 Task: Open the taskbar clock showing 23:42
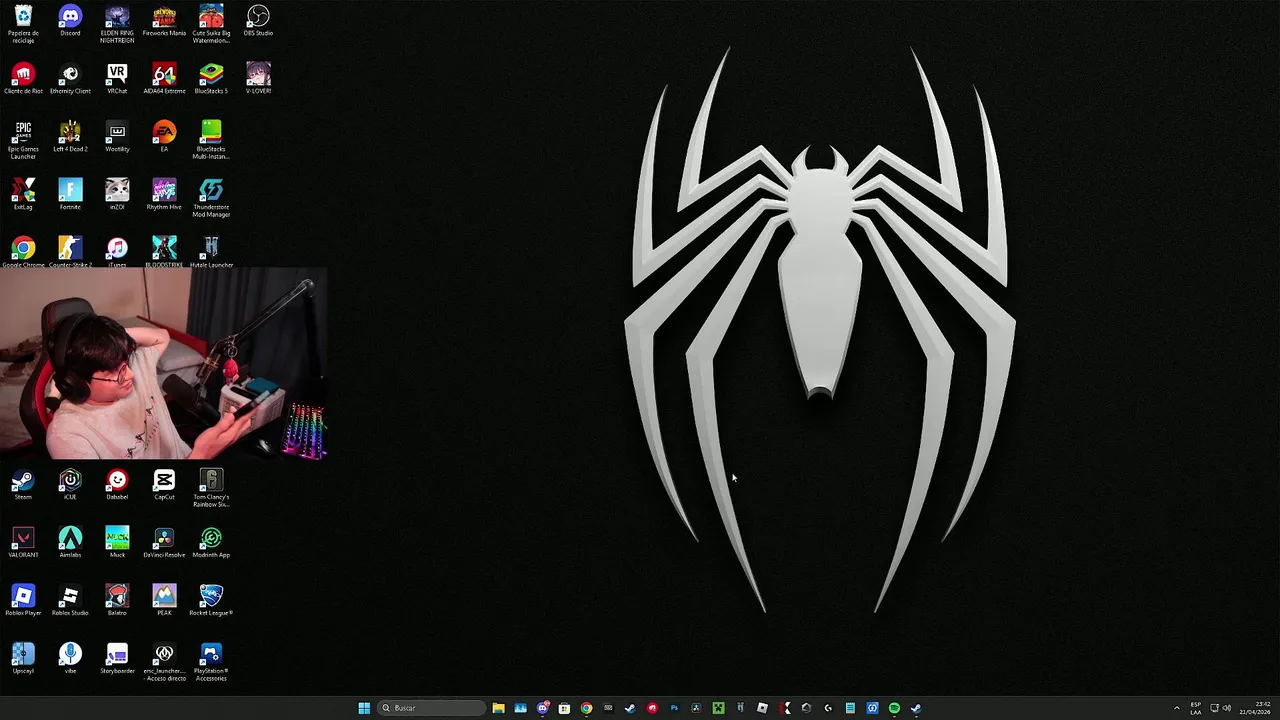[x=1255, y=708]
